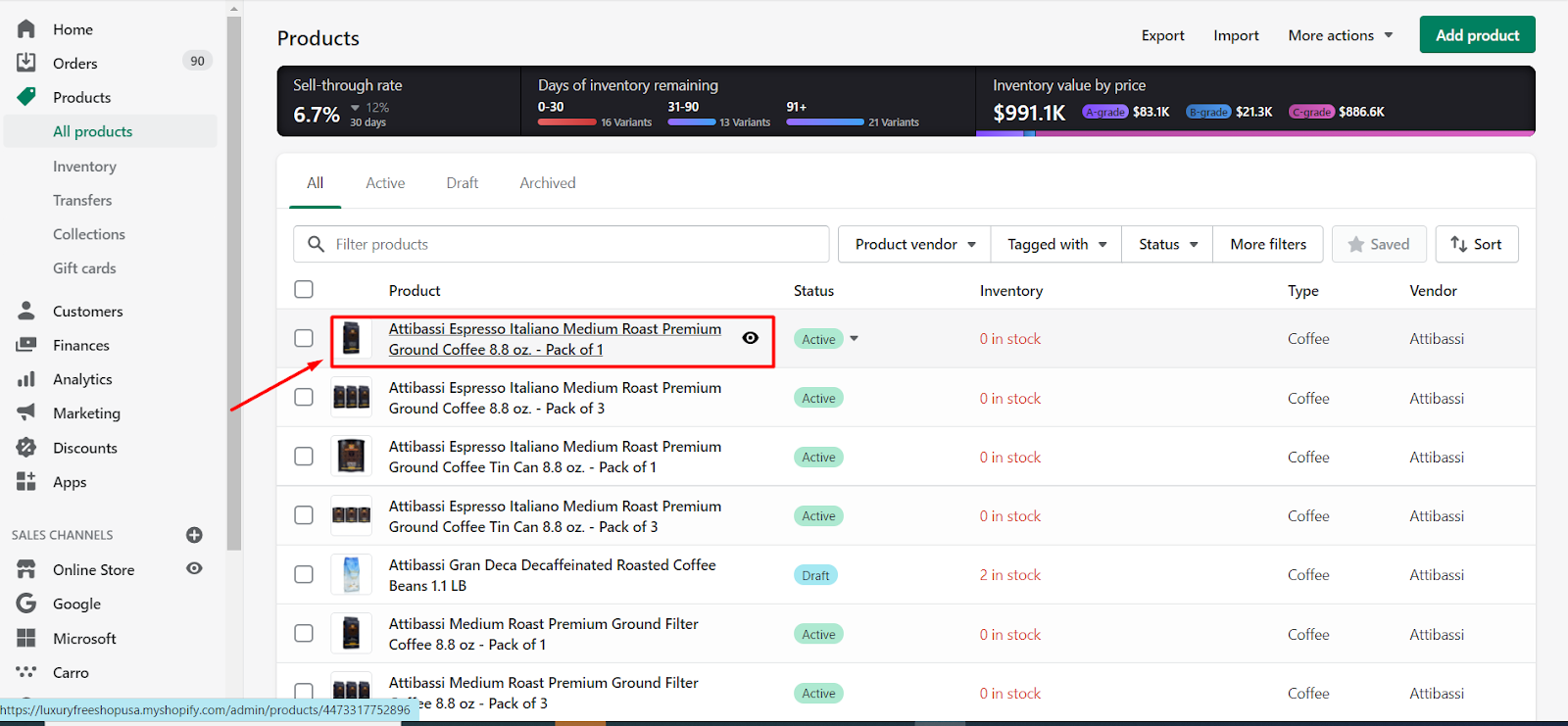Open Analytics bar chart icon

pos(26,379)
